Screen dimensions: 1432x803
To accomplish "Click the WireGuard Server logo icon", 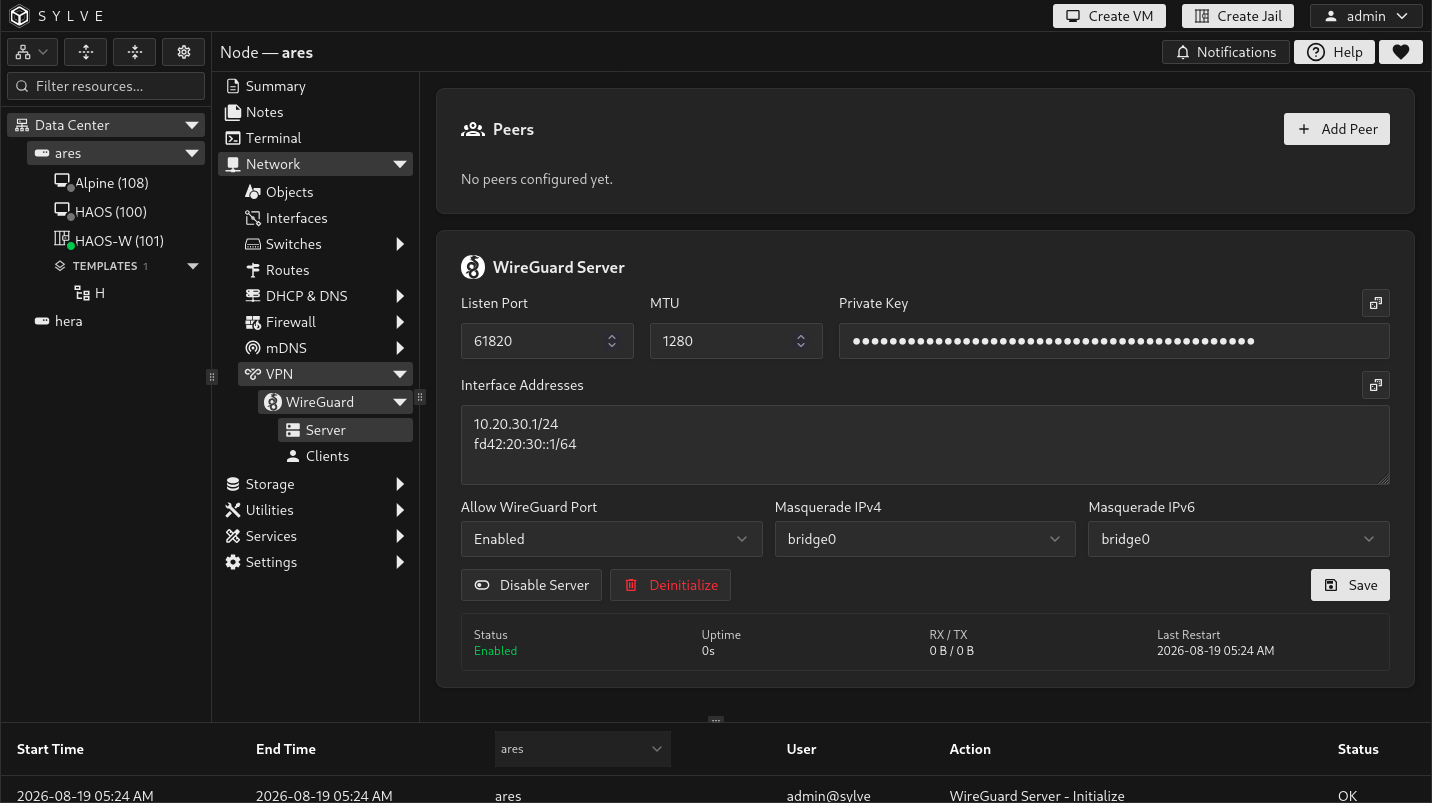I will click(472, 267).
